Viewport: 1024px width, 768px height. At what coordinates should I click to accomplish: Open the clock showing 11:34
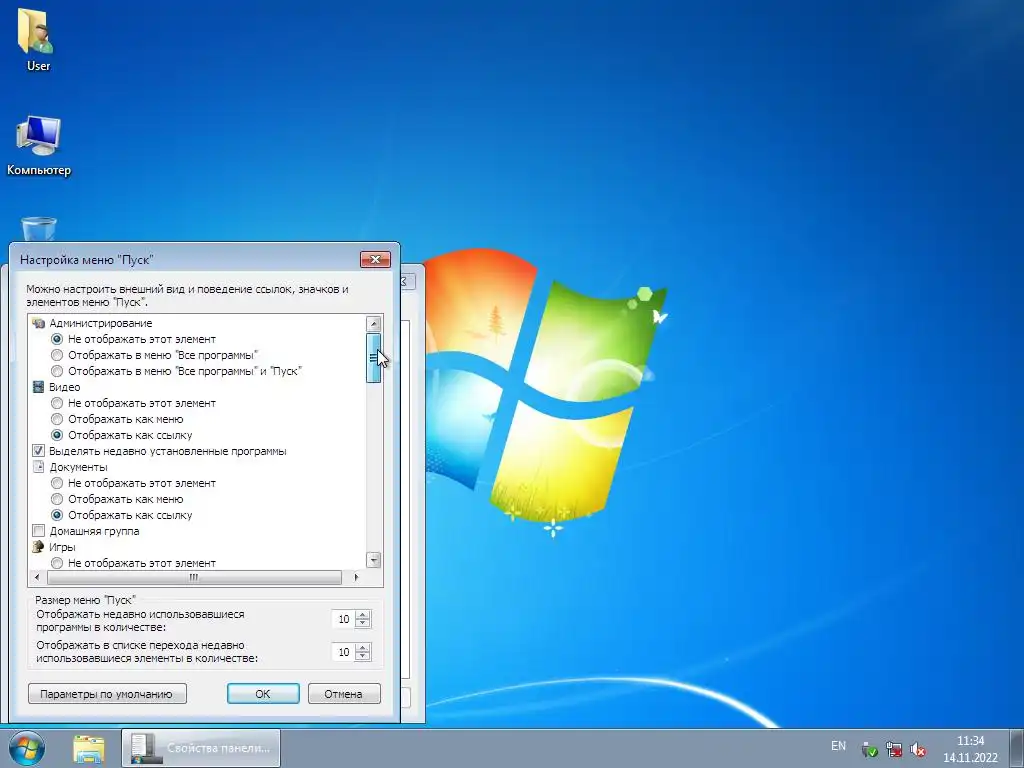(970, 749)
